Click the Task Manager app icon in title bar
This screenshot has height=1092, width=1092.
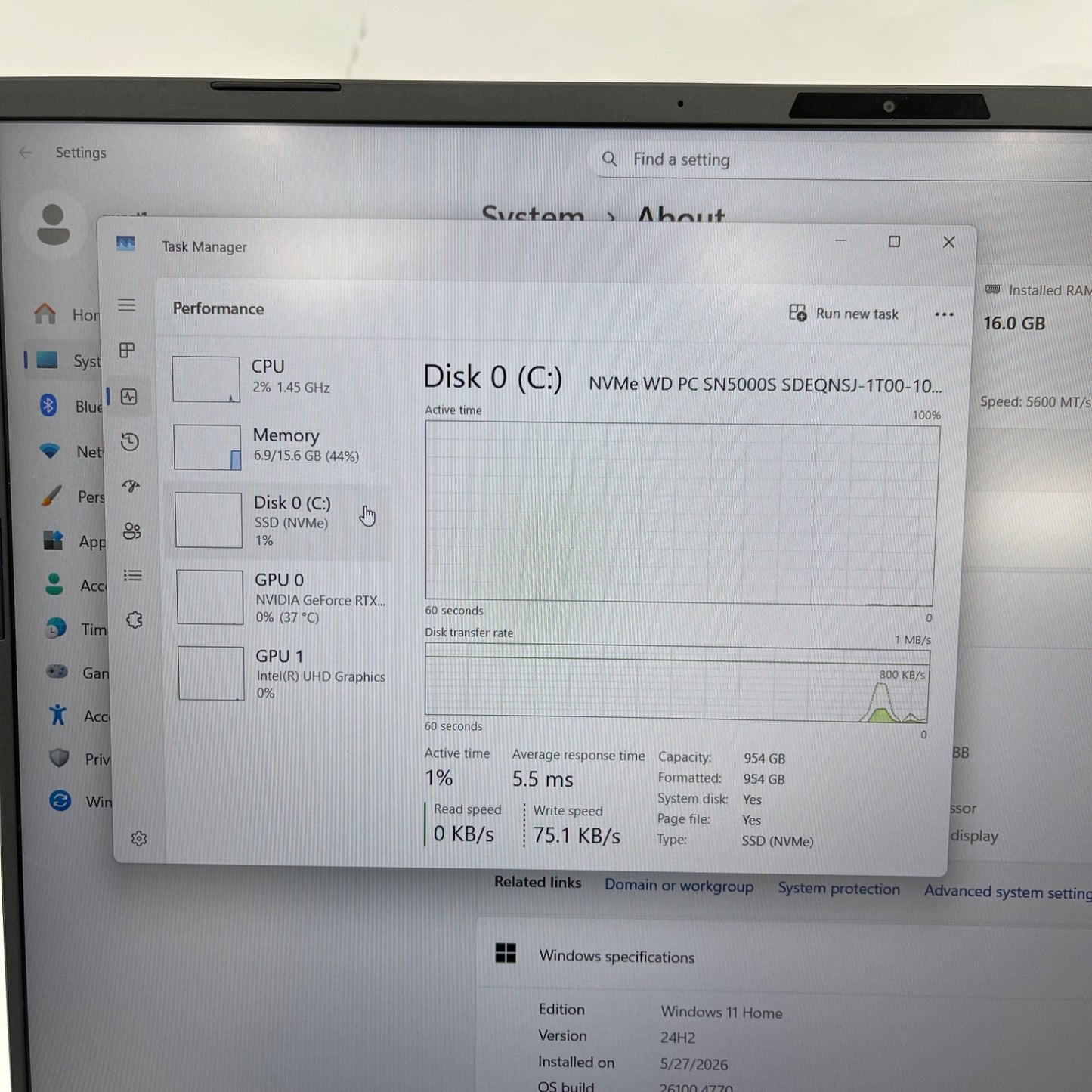click(x=125, y=243)
